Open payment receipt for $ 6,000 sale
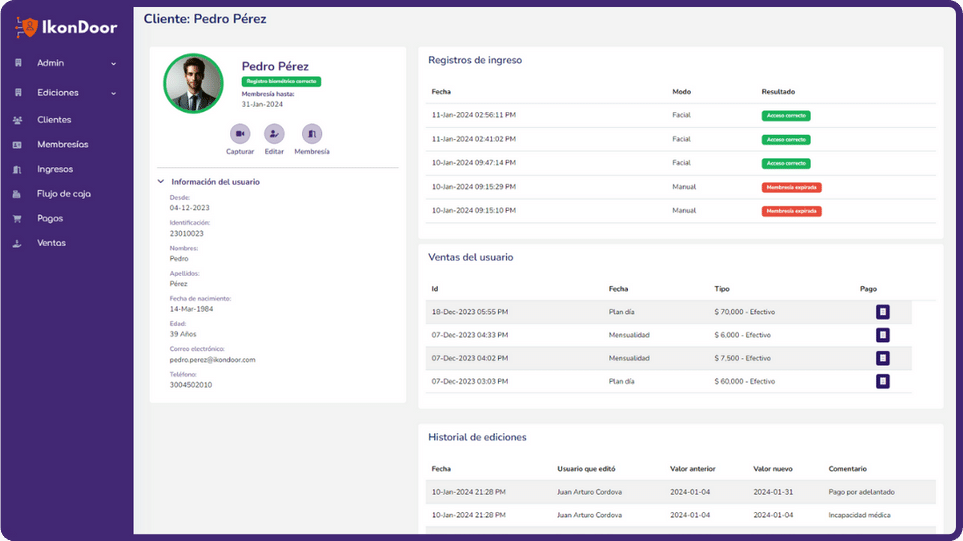The image size is (963, 541). 883,335
